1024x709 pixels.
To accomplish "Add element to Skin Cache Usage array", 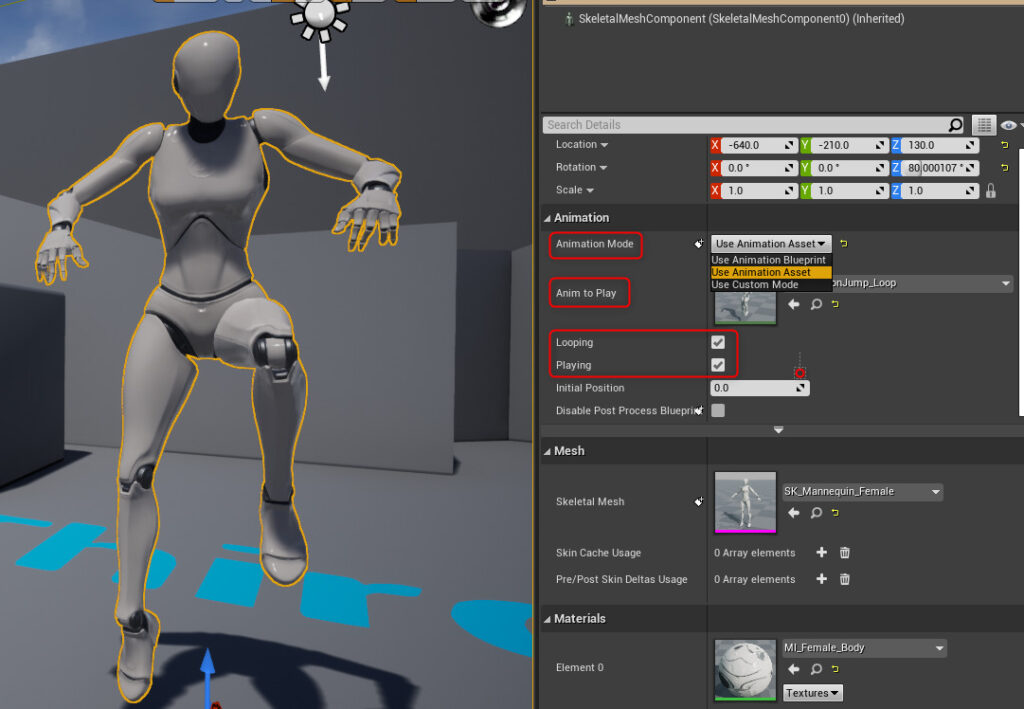I will click(822, 553).
